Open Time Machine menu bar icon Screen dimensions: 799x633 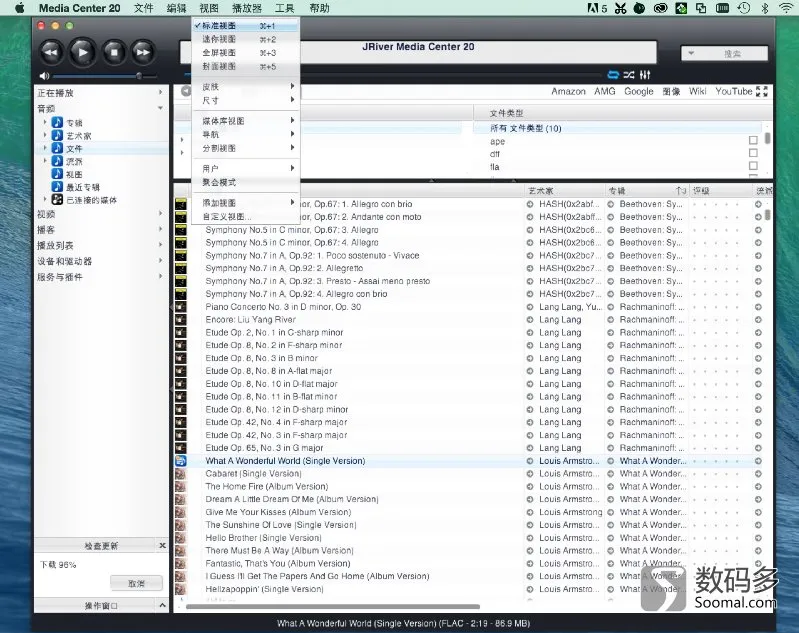click(743, 8)
